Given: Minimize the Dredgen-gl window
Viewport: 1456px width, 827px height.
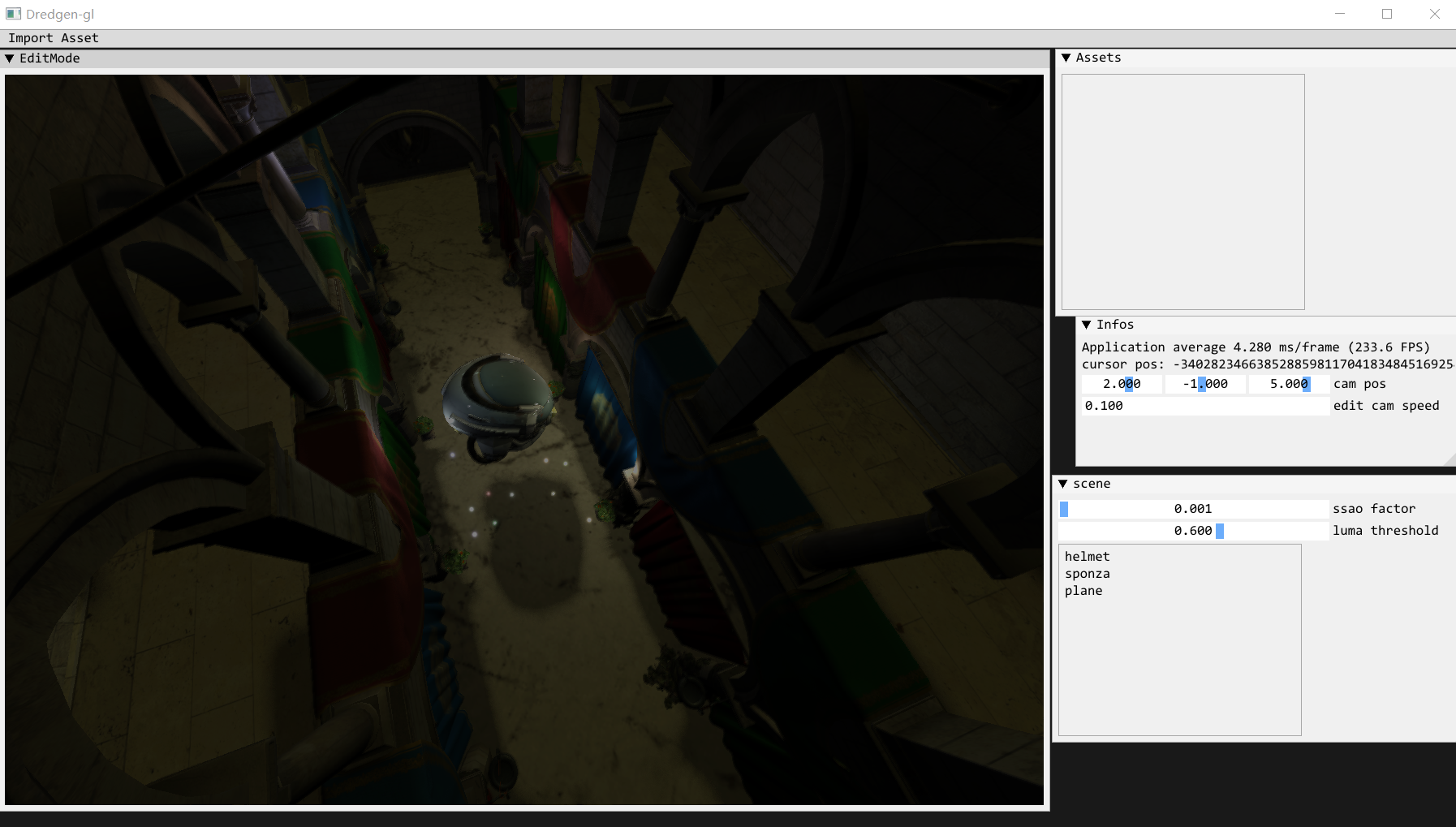Looking at the screenshot, I should [1340, 14].
